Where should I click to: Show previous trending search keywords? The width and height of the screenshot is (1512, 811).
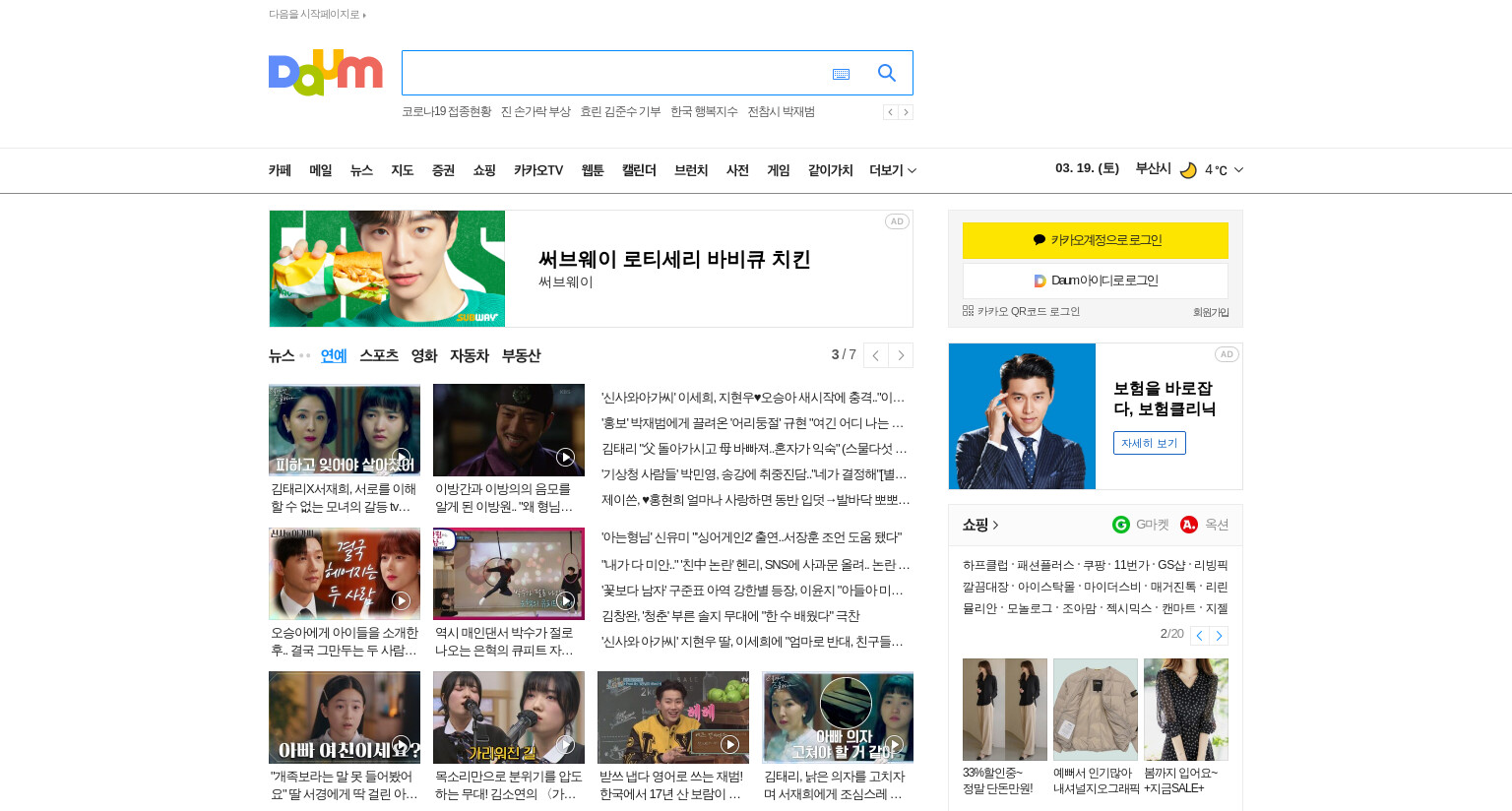890,112
